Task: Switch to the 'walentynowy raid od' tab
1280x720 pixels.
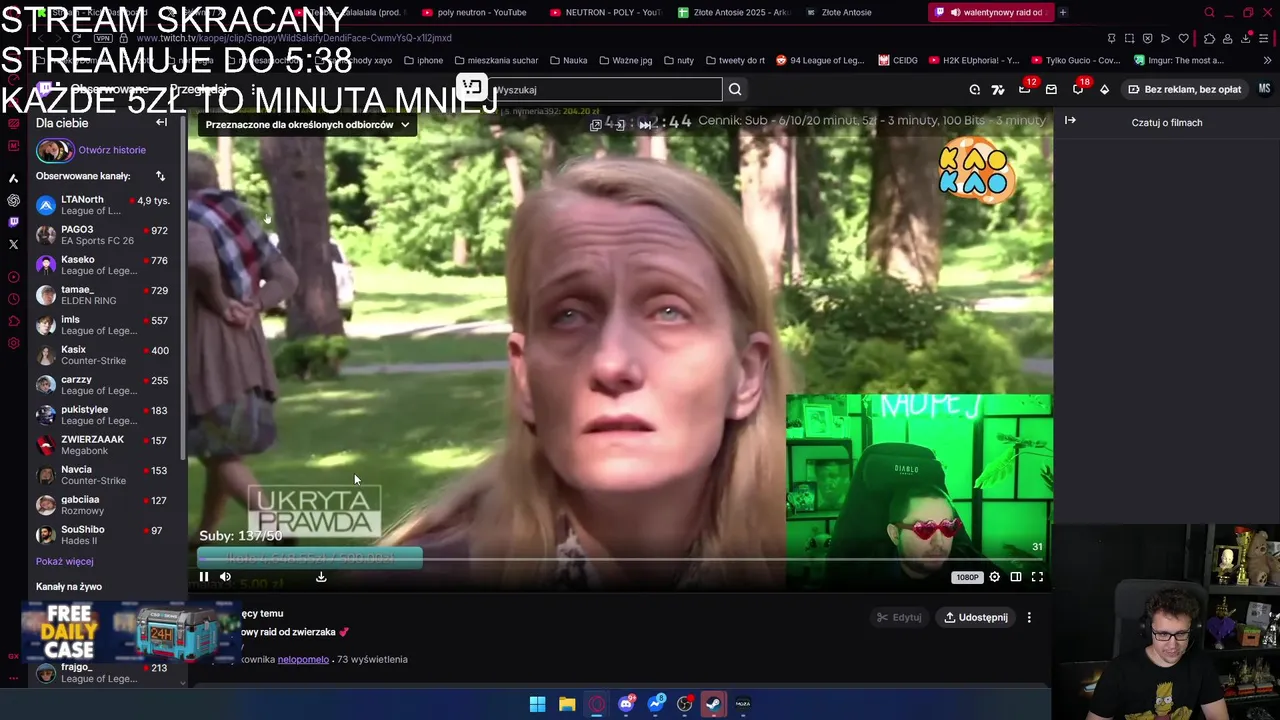Action: [990, 12]
